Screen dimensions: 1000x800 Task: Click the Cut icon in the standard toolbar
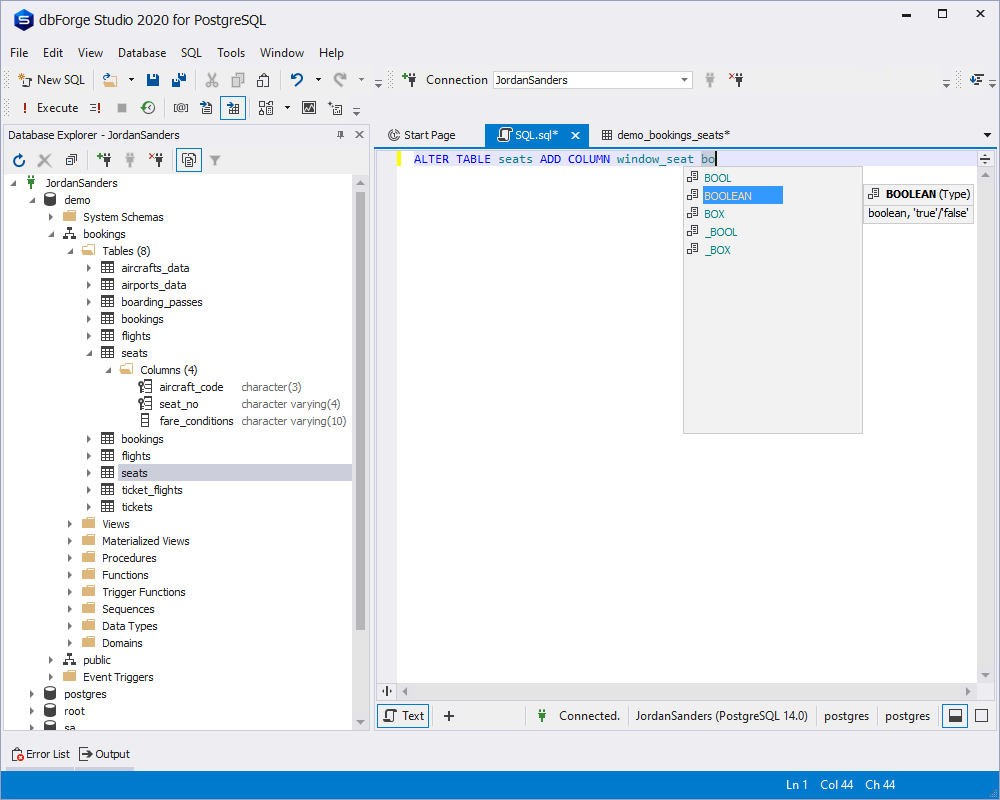(x=211, y=79)
